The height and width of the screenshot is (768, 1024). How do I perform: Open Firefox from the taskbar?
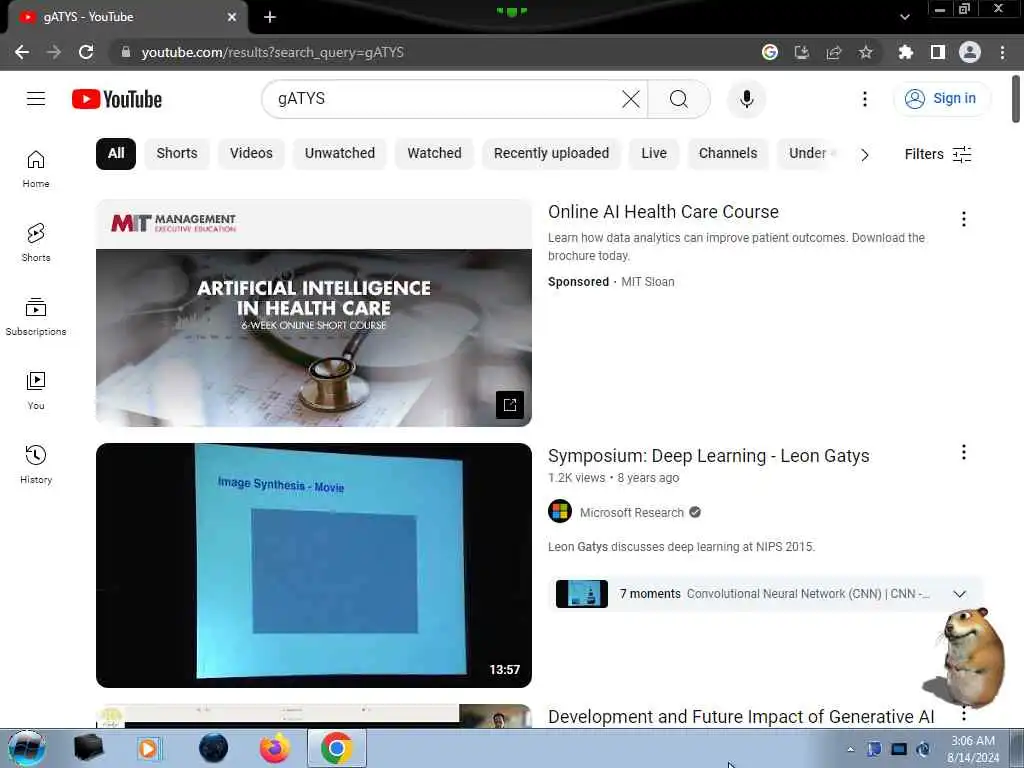point(274,748)
